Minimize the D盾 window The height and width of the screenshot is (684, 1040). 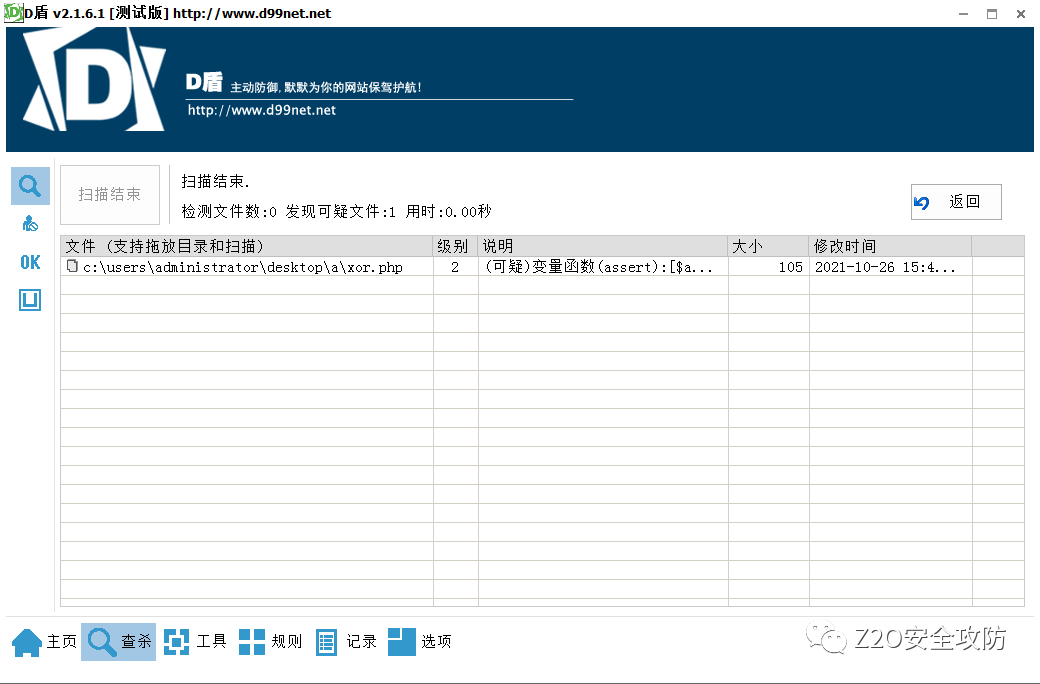pos(963,13)
